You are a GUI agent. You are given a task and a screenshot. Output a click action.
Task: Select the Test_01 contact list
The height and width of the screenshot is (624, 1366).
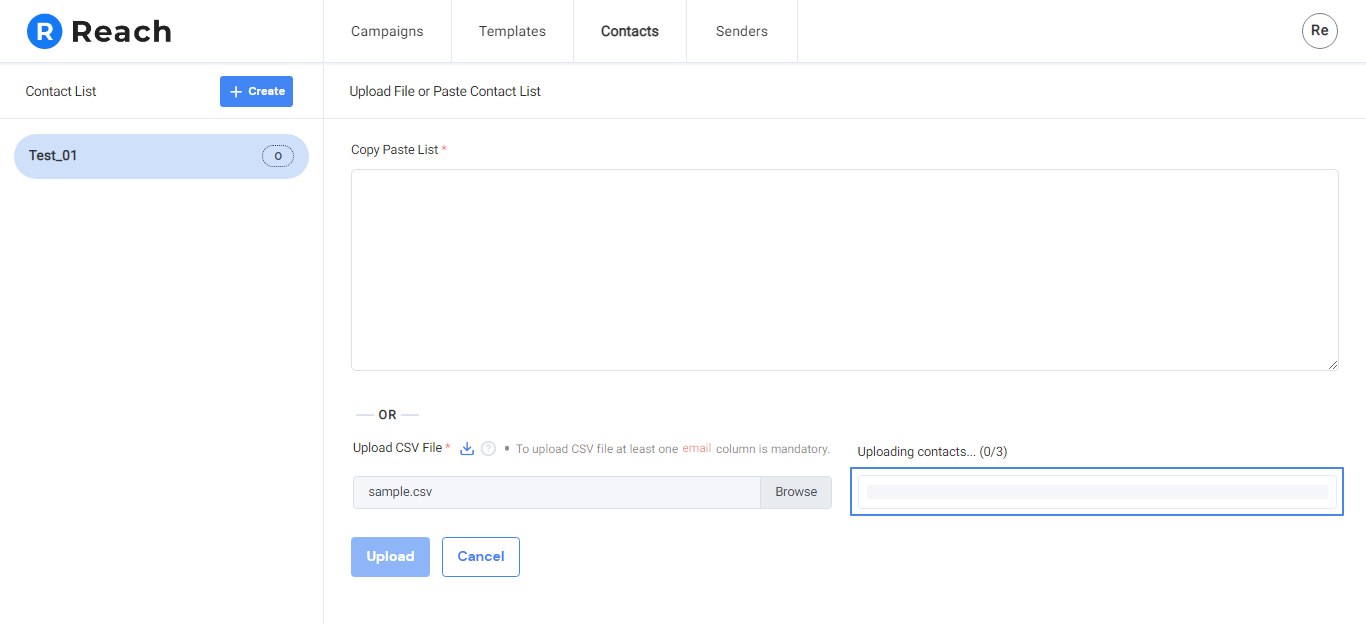tap(161, 156)
